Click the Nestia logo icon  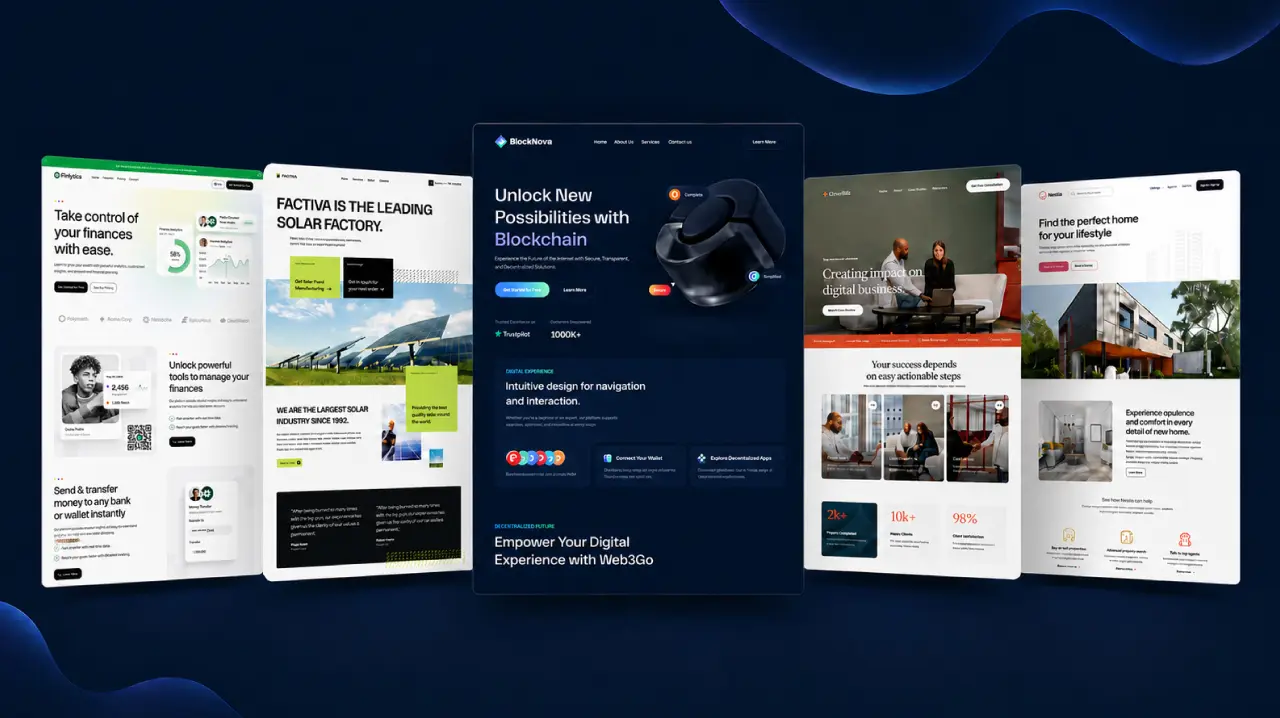click(x=1042, y=194)
